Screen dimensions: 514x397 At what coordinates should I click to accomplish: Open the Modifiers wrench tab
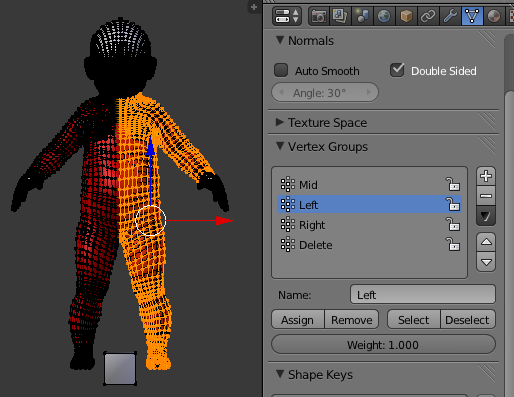[x=450, y=16]
